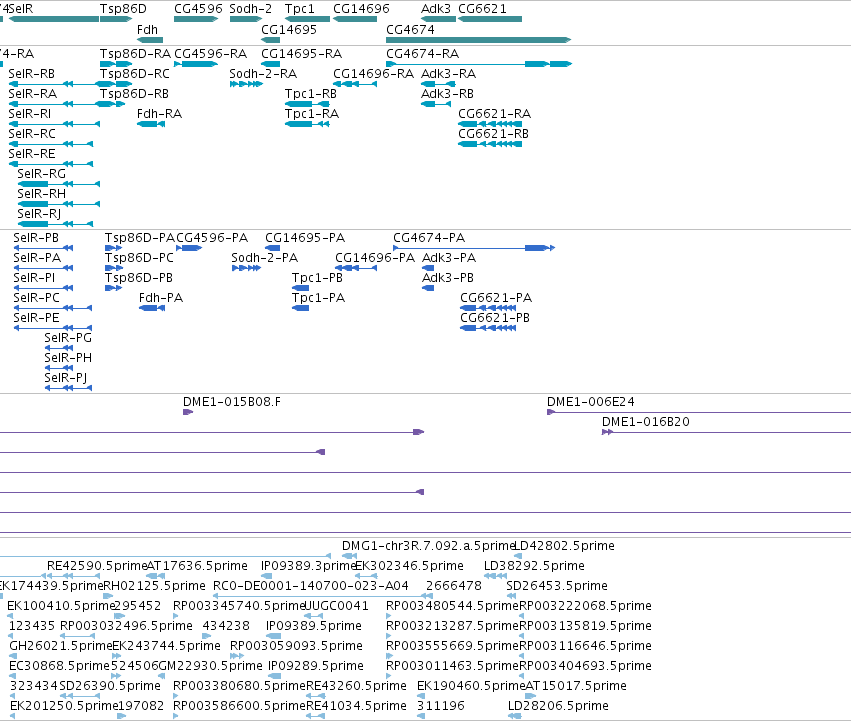The image size is (851, 721).
Task: Select transcript SelR-RJ
Action: (x=55, y=224)
